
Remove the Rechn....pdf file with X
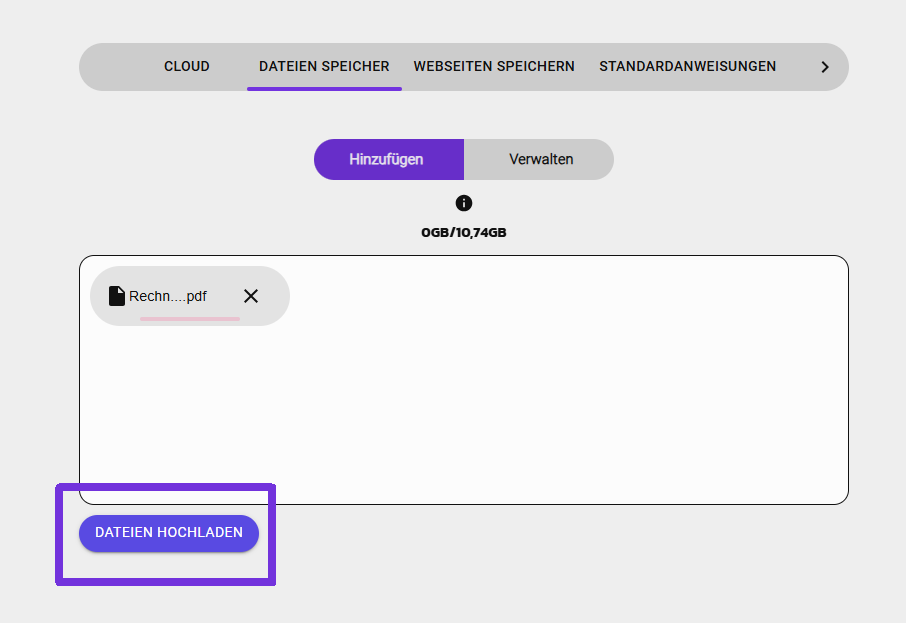(251, 296)
